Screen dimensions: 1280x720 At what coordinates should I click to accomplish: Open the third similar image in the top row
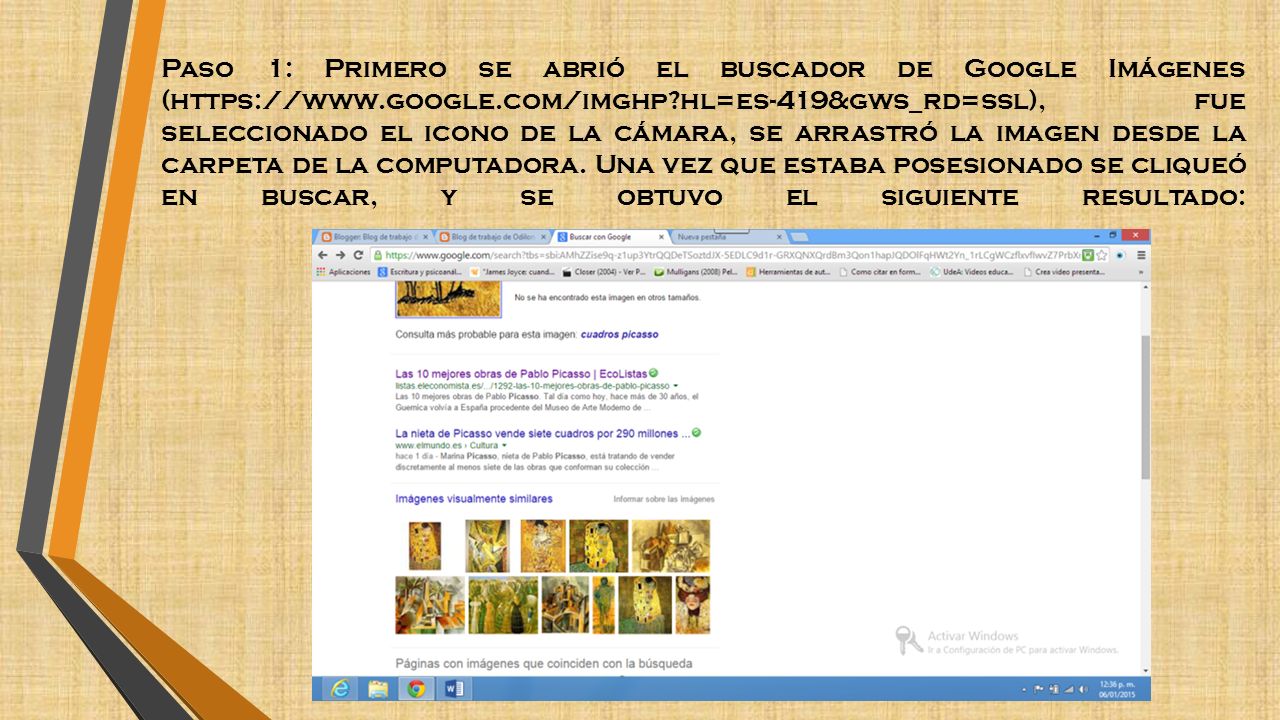[543, 546]
